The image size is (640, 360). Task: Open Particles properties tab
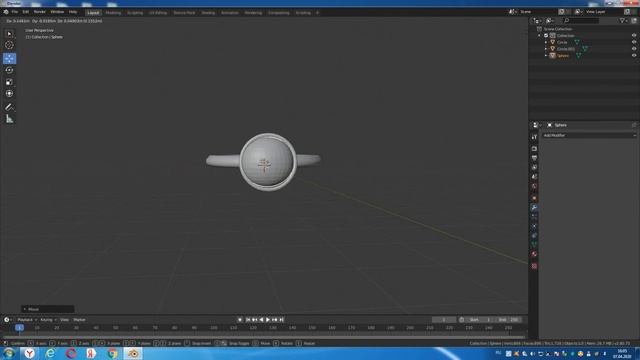534,217
